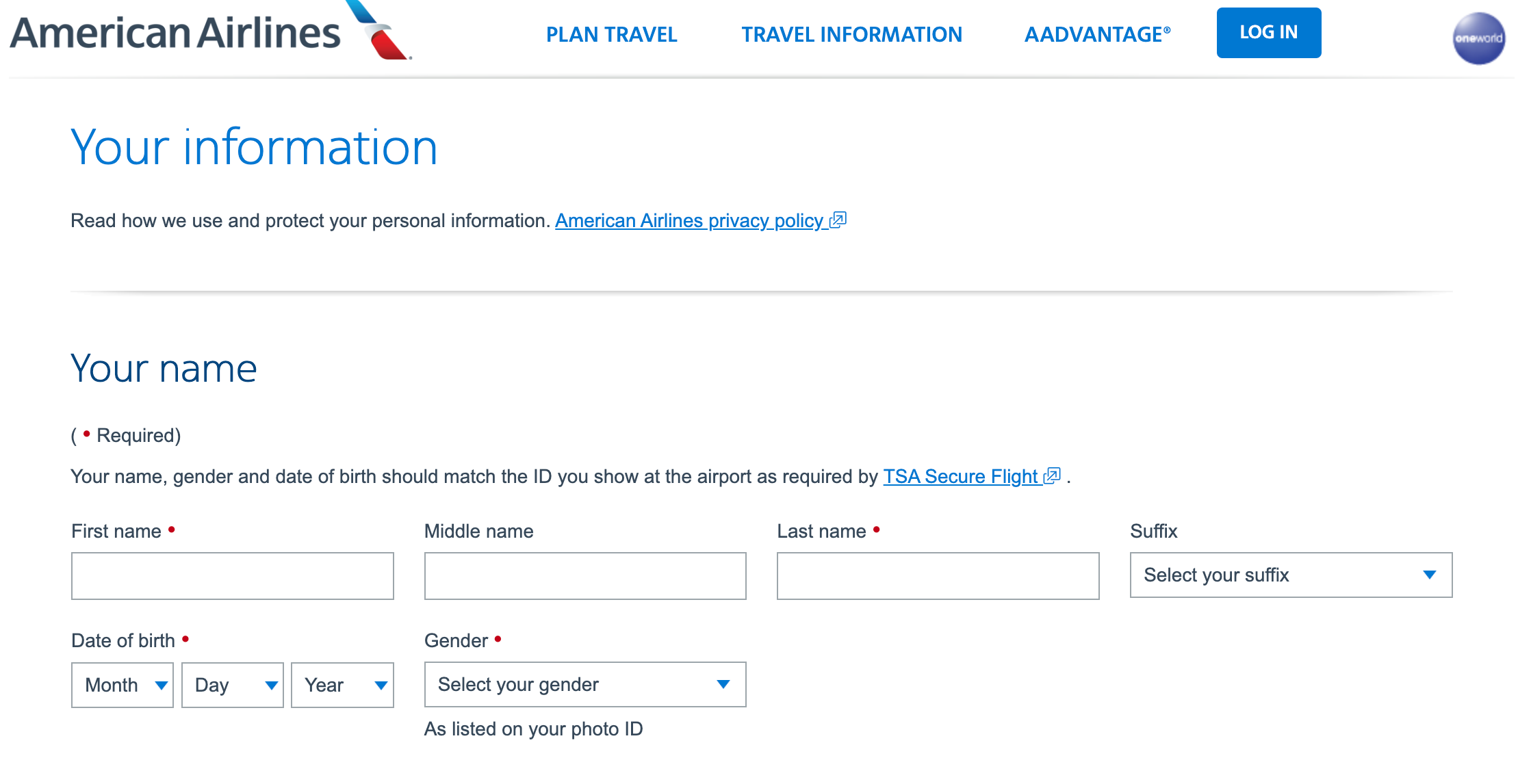Expand the Select your suffix dropdown
This screenshot has width=1518, height=784.
[x=1290, y=575]
